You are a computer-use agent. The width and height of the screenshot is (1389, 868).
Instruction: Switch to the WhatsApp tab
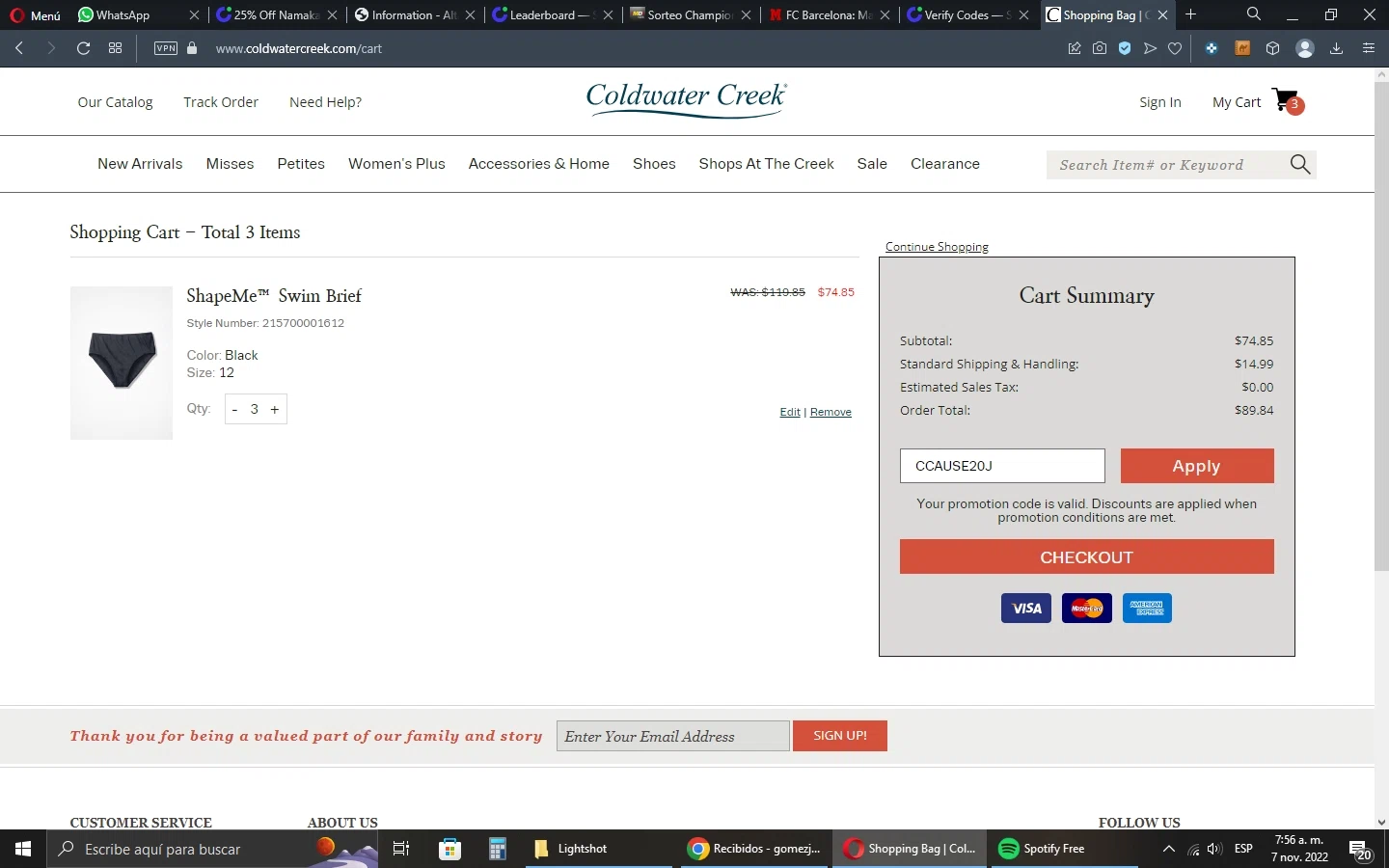pos(123,14)
